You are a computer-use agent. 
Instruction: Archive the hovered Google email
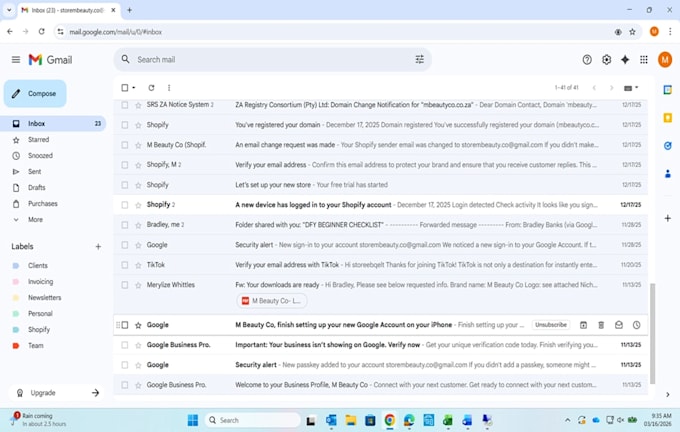click(x=583, y=325)
